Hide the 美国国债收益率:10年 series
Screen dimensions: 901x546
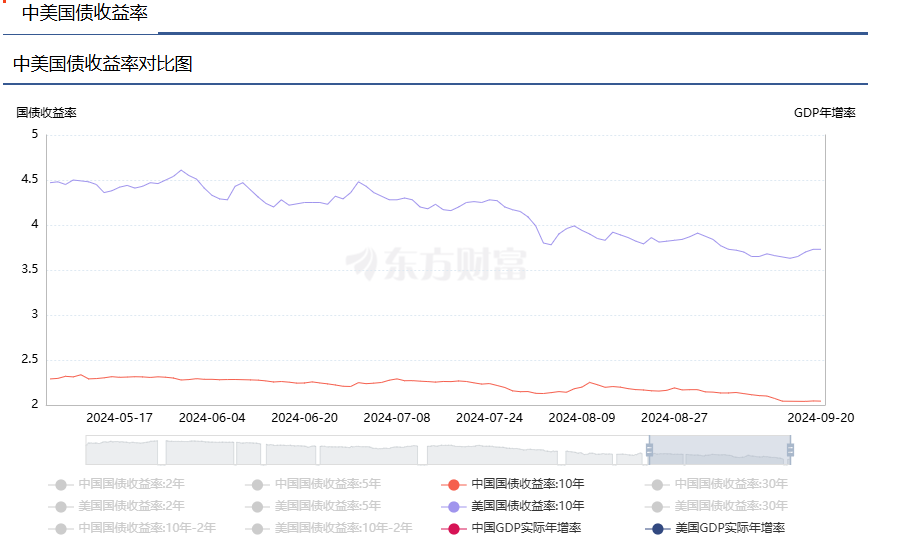[513, 506]
